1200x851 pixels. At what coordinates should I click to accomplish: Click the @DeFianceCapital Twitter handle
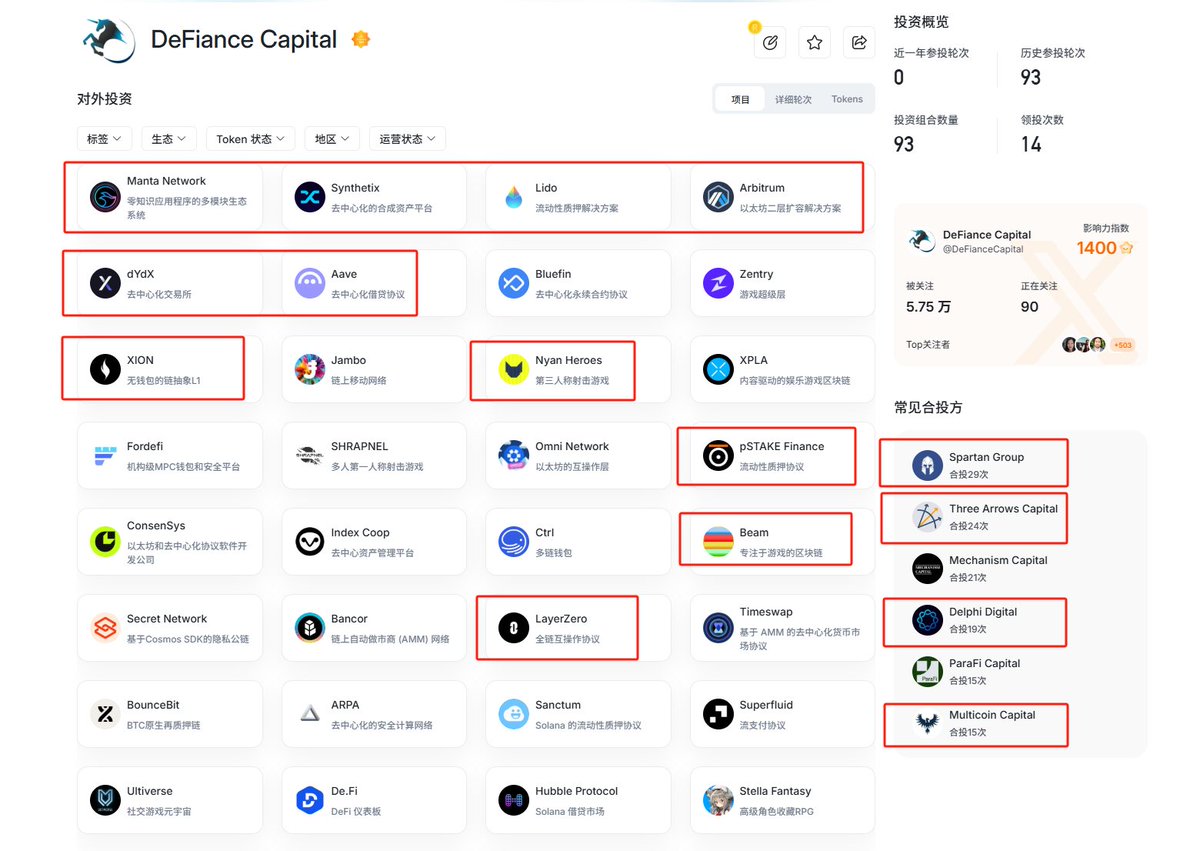pyautogui.click(x=983, y=249)
